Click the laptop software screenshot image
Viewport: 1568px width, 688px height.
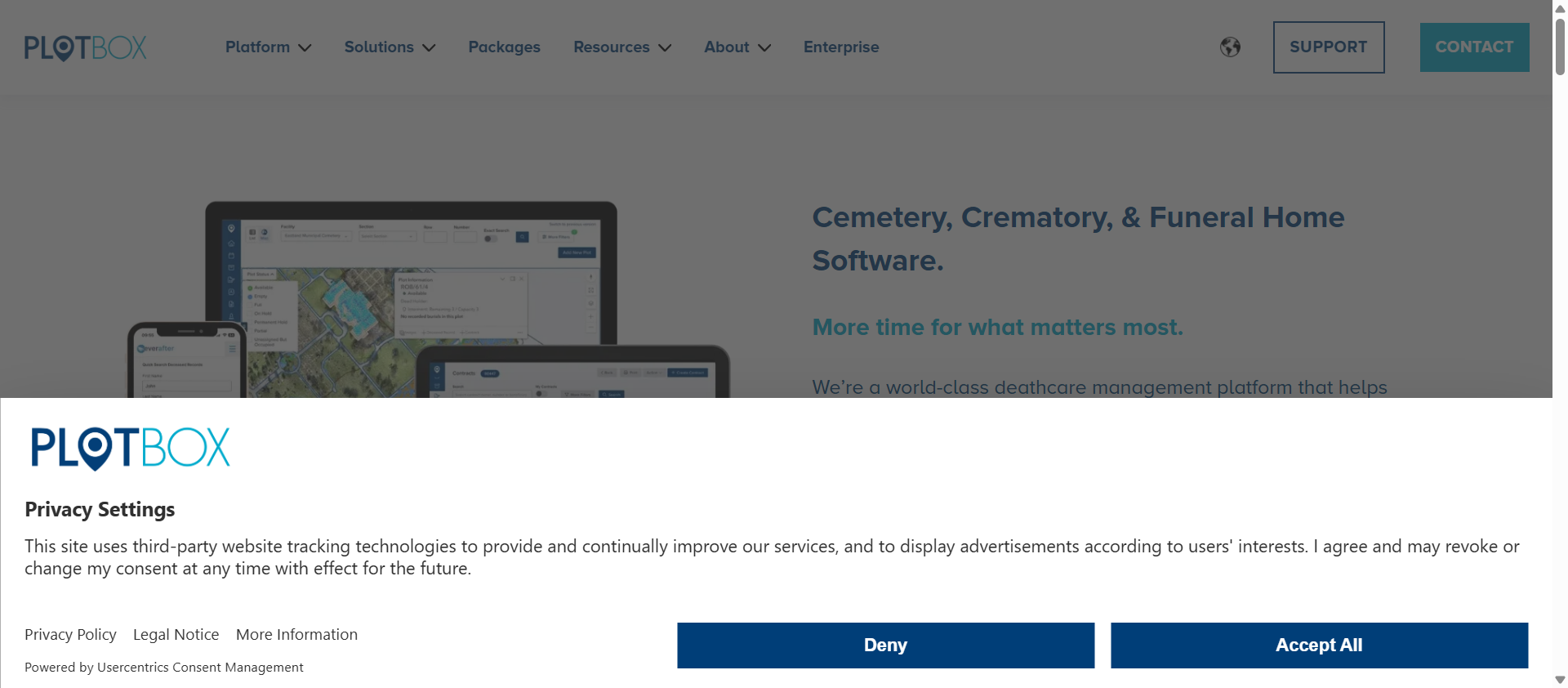pos(411,299)
